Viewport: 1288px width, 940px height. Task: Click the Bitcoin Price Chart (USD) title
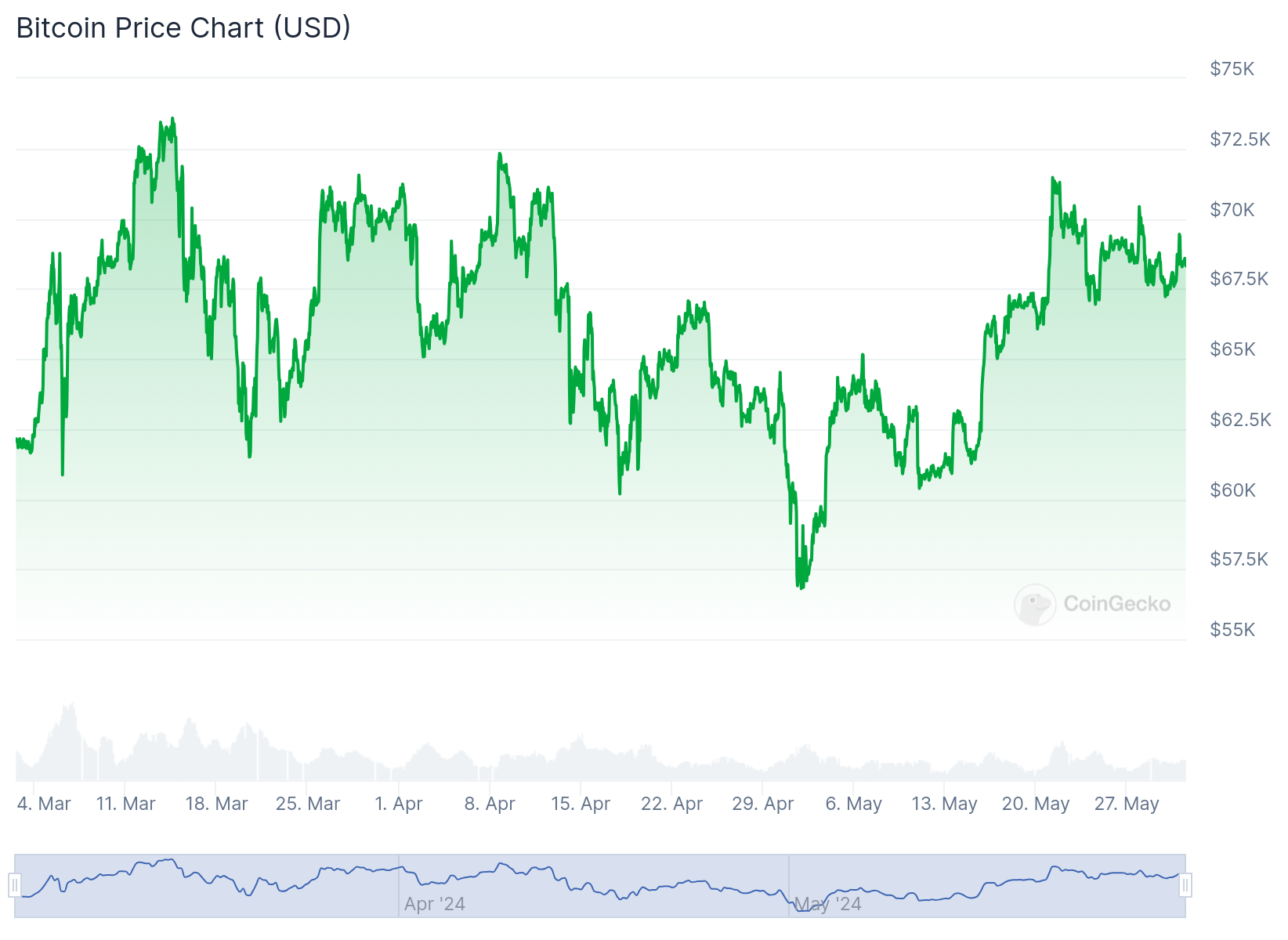pyautogui.click(x=183, y=28)
